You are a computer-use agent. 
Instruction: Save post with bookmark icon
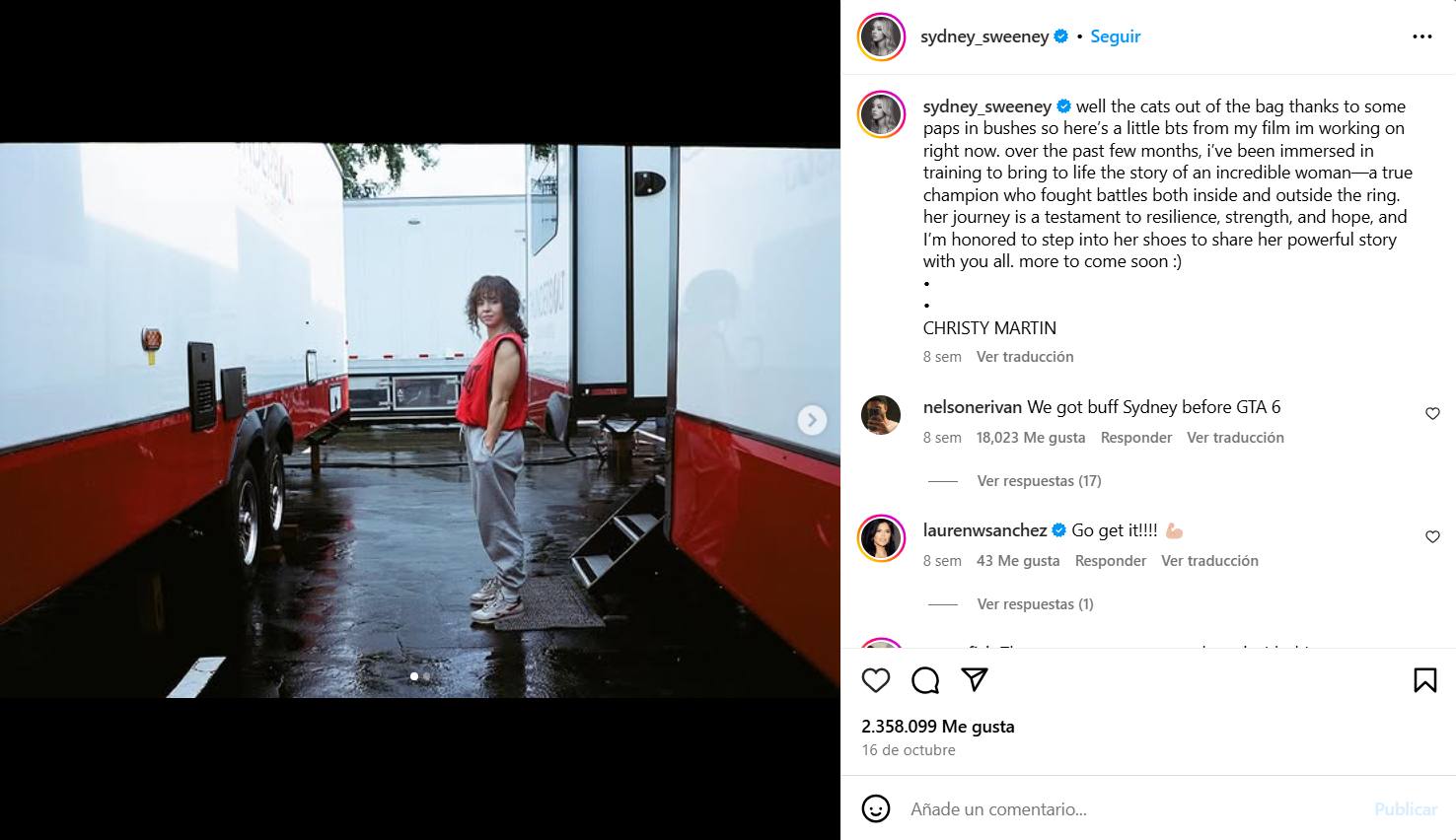pyautogui.click(x=1424, y=680)
